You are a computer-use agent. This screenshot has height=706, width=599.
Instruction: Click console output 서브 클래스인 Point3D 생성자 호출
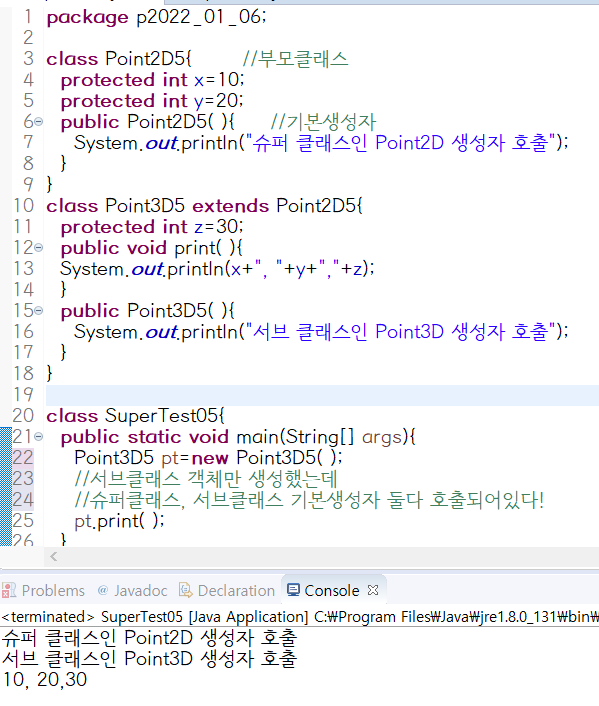click(149, 659)
